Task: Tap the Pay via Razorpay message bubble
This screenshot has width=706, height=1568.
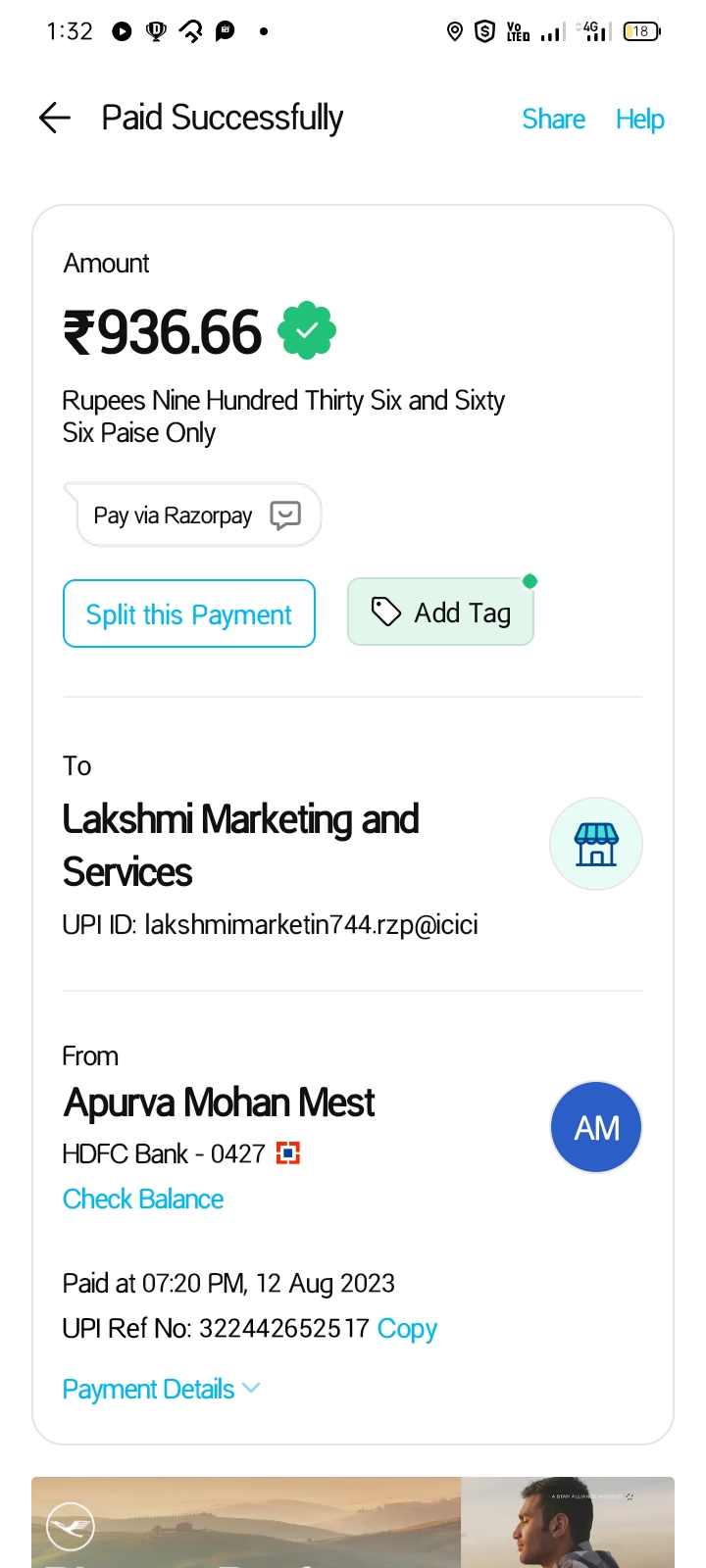Action: 175,515
